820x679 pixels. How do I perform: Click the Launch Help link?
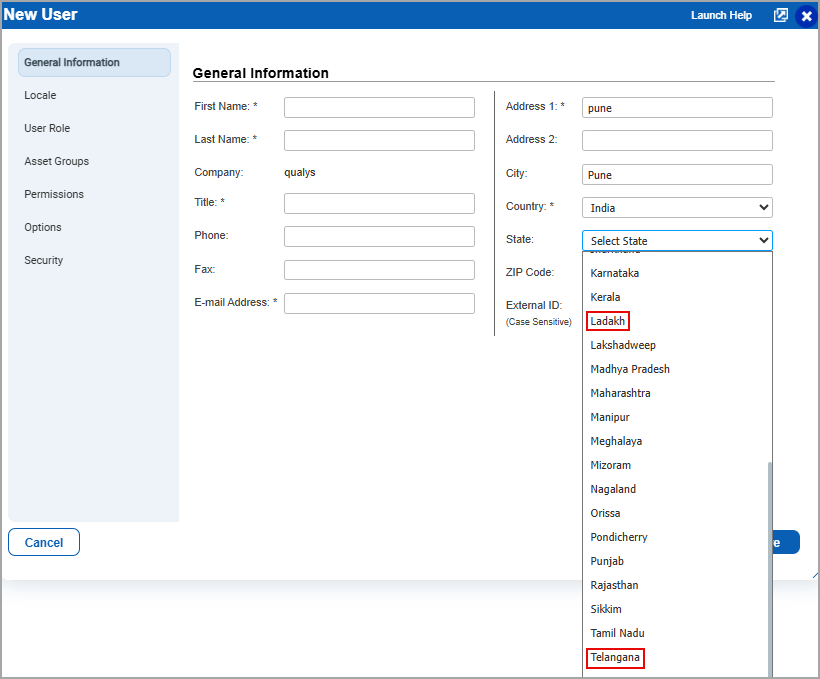721,16
